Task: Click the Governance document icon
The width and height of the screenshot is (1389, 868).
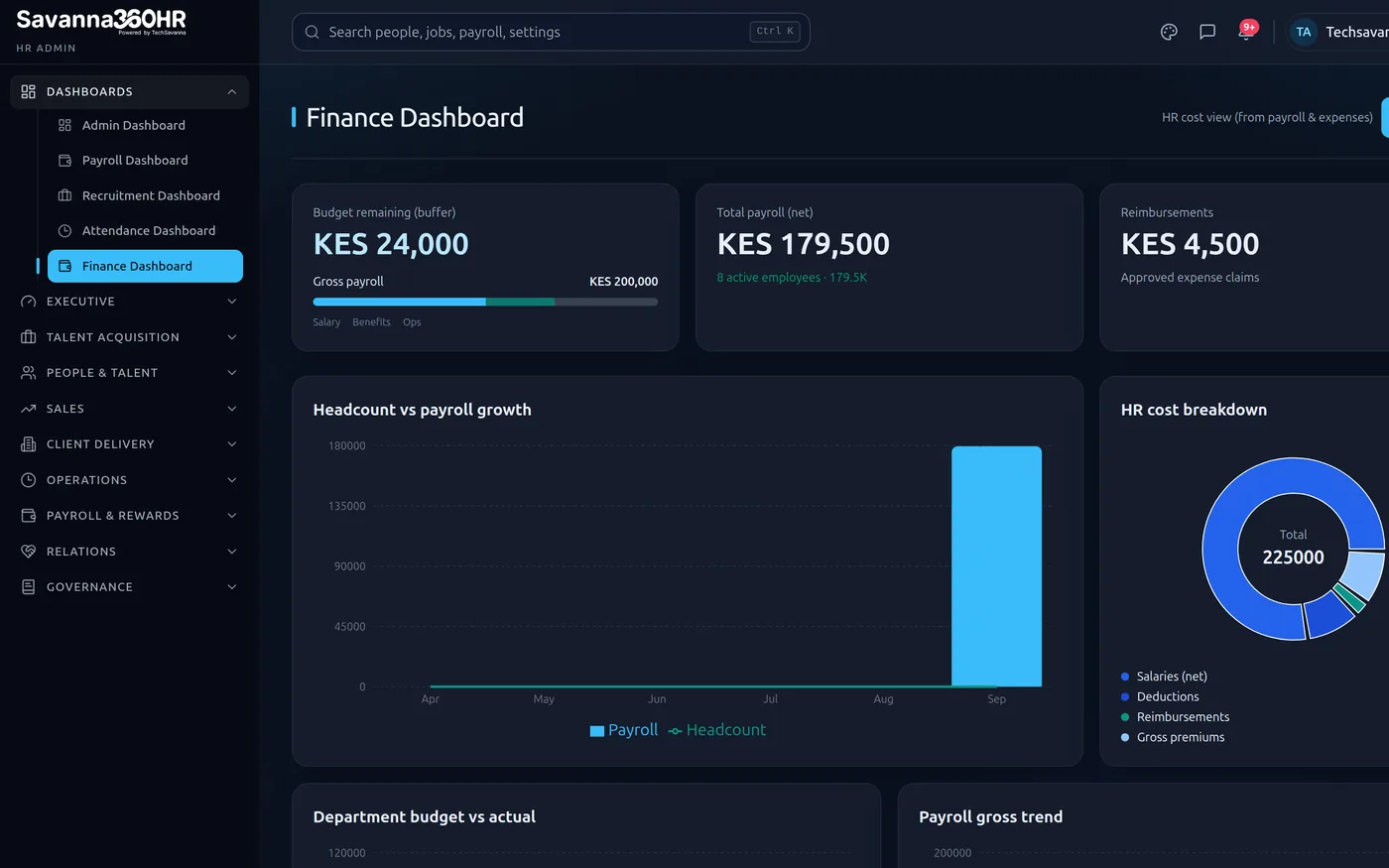Action: pos(28,587)
